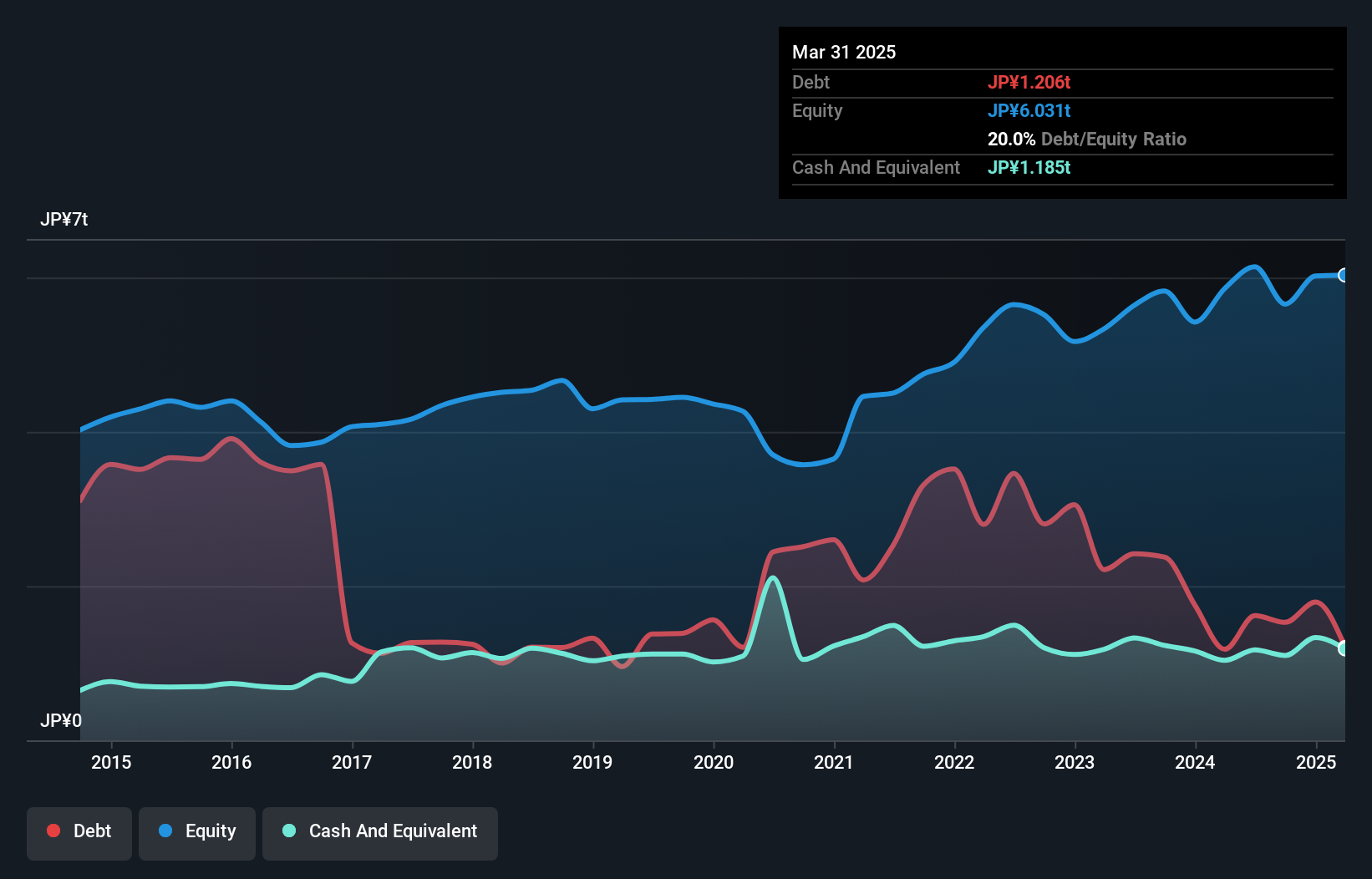Click the 2023 x-axis label
The height and width of the screenshot is (879, 1372).
point(1075,762)
